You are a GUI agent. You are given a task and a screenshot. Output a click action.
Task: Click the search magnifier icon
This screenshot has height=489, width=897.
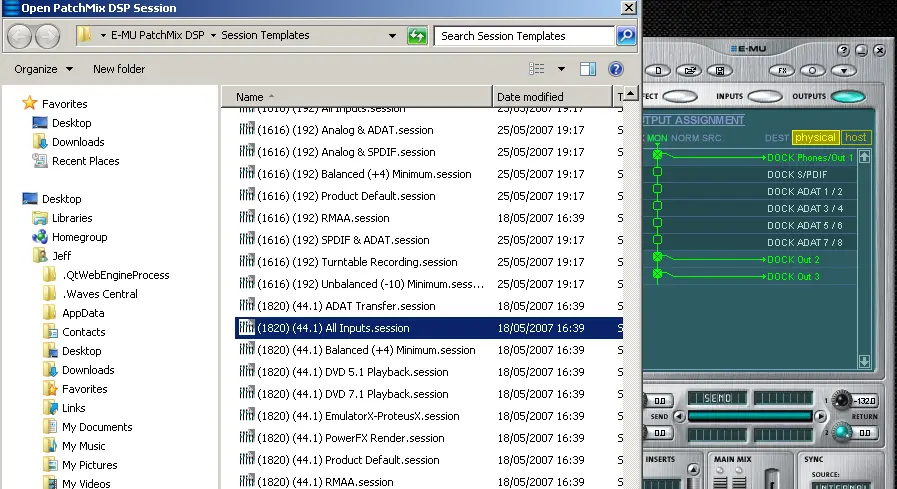click(626, 36)
